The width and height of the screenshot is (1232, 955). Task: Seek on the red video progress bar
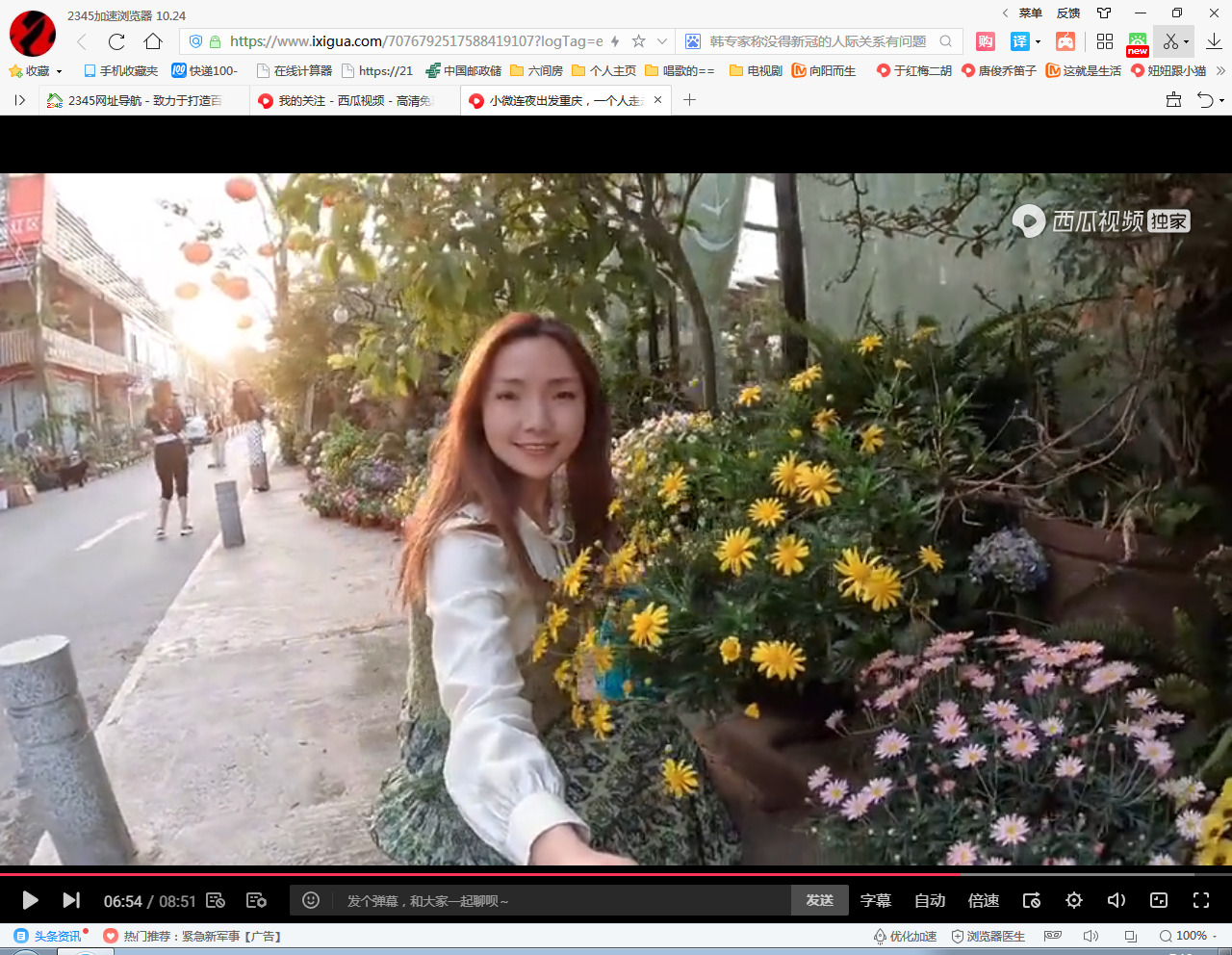point(616,874)
